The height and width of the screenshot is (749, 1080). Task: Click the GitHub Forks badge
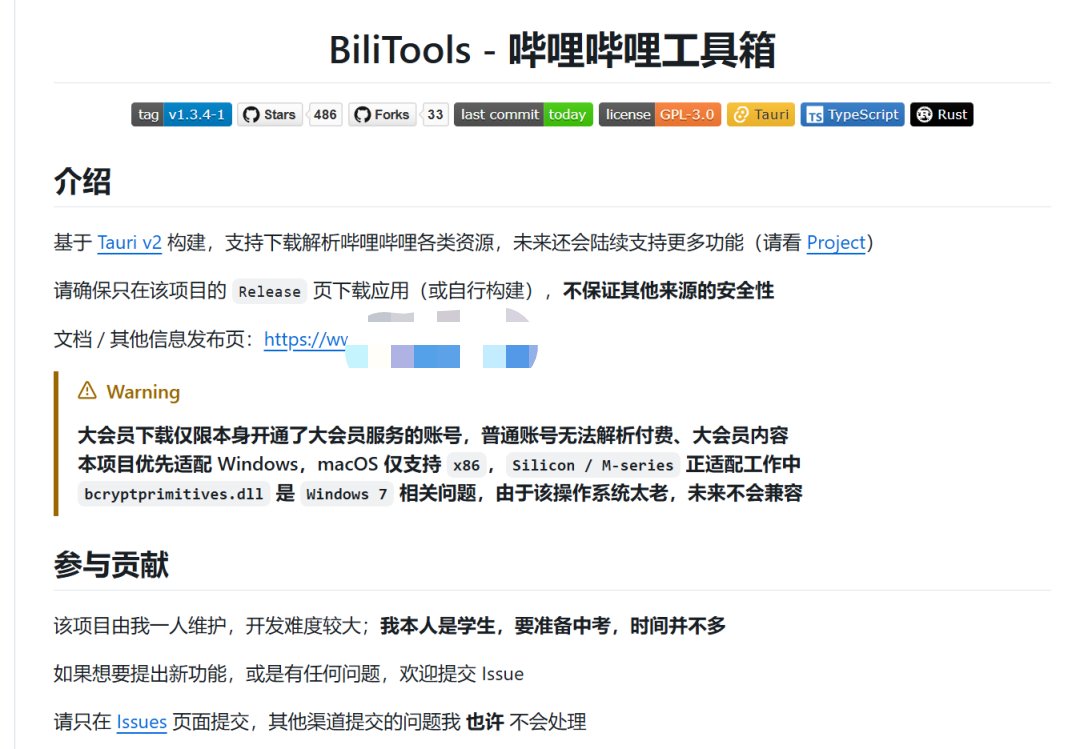(x=382, y=114)
